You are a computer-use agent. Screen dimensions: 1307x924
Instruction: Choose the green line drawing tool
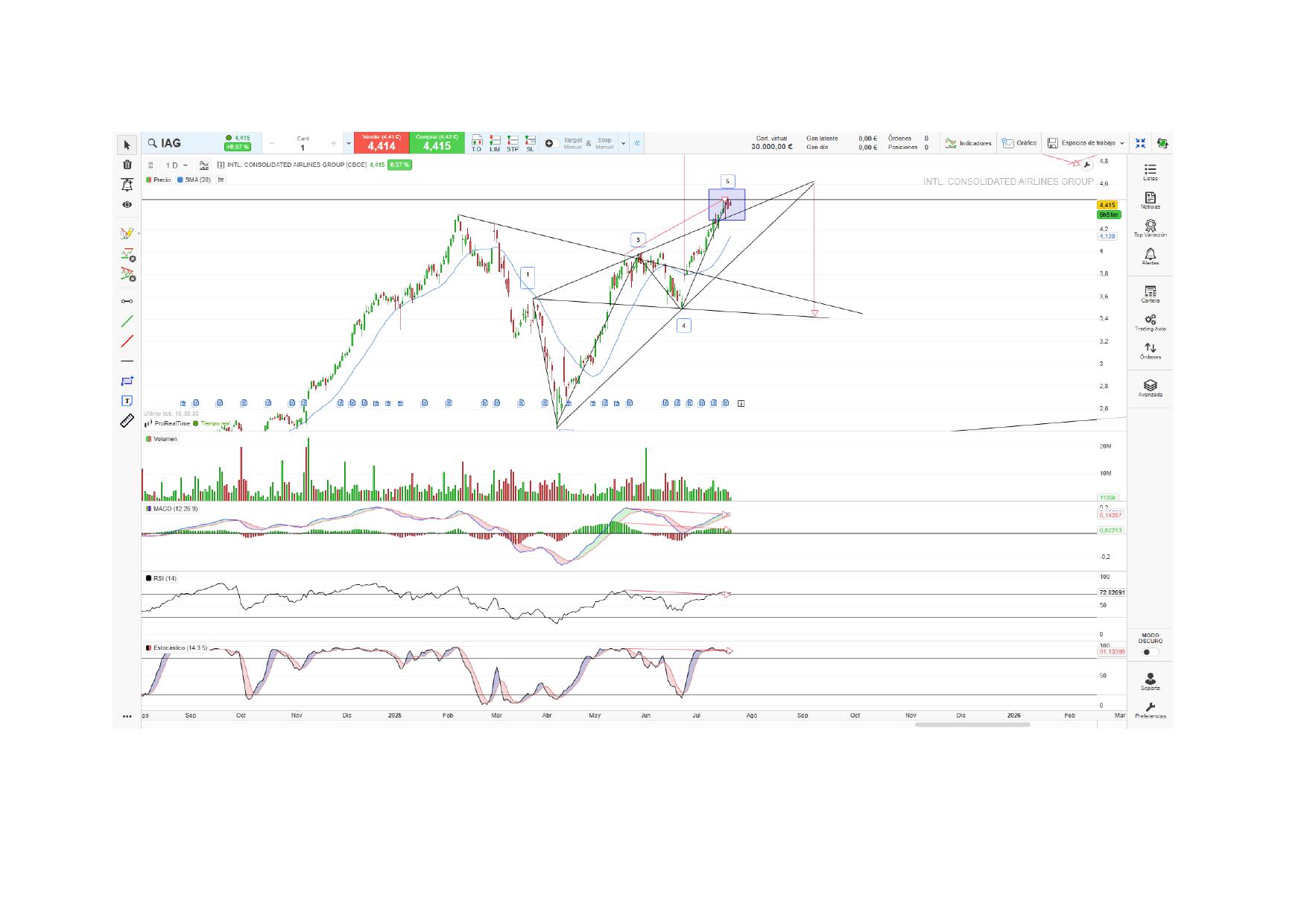tap(127, 321)
